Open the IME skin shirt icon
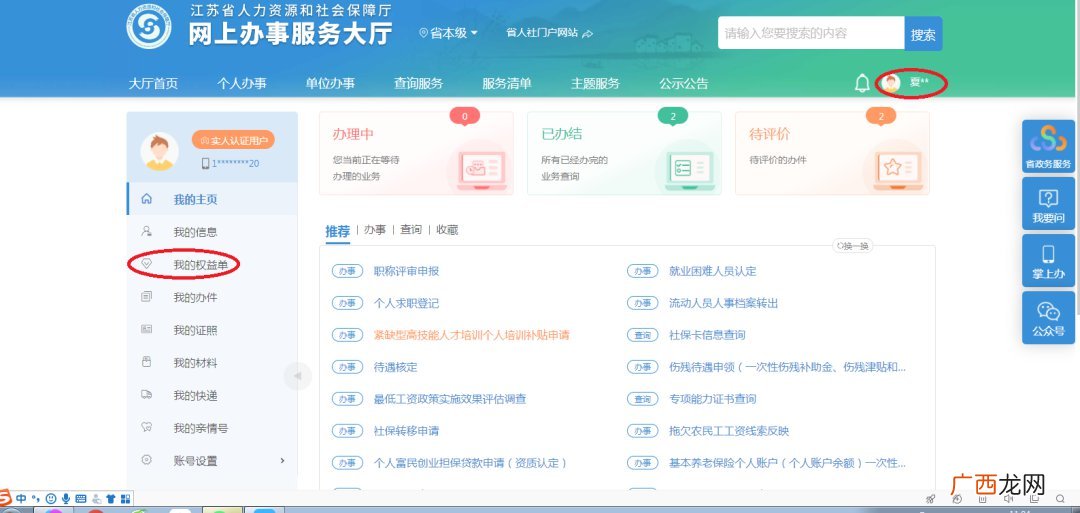The image size is (1080, 513). coord(110,498)
